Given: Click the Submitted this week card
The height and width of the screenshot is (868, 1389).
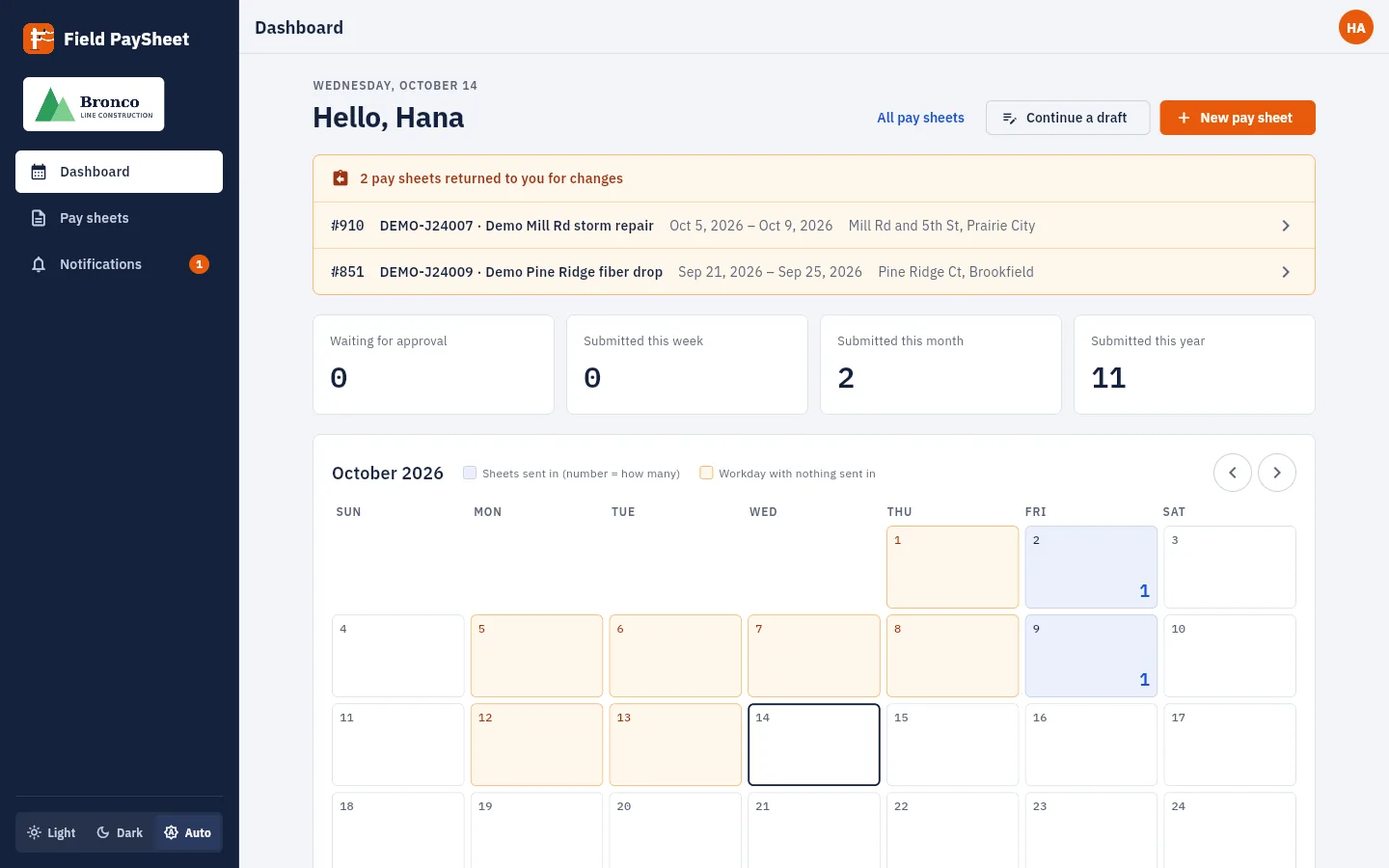Looking at the screenshot, I should [x=687, y=365].
